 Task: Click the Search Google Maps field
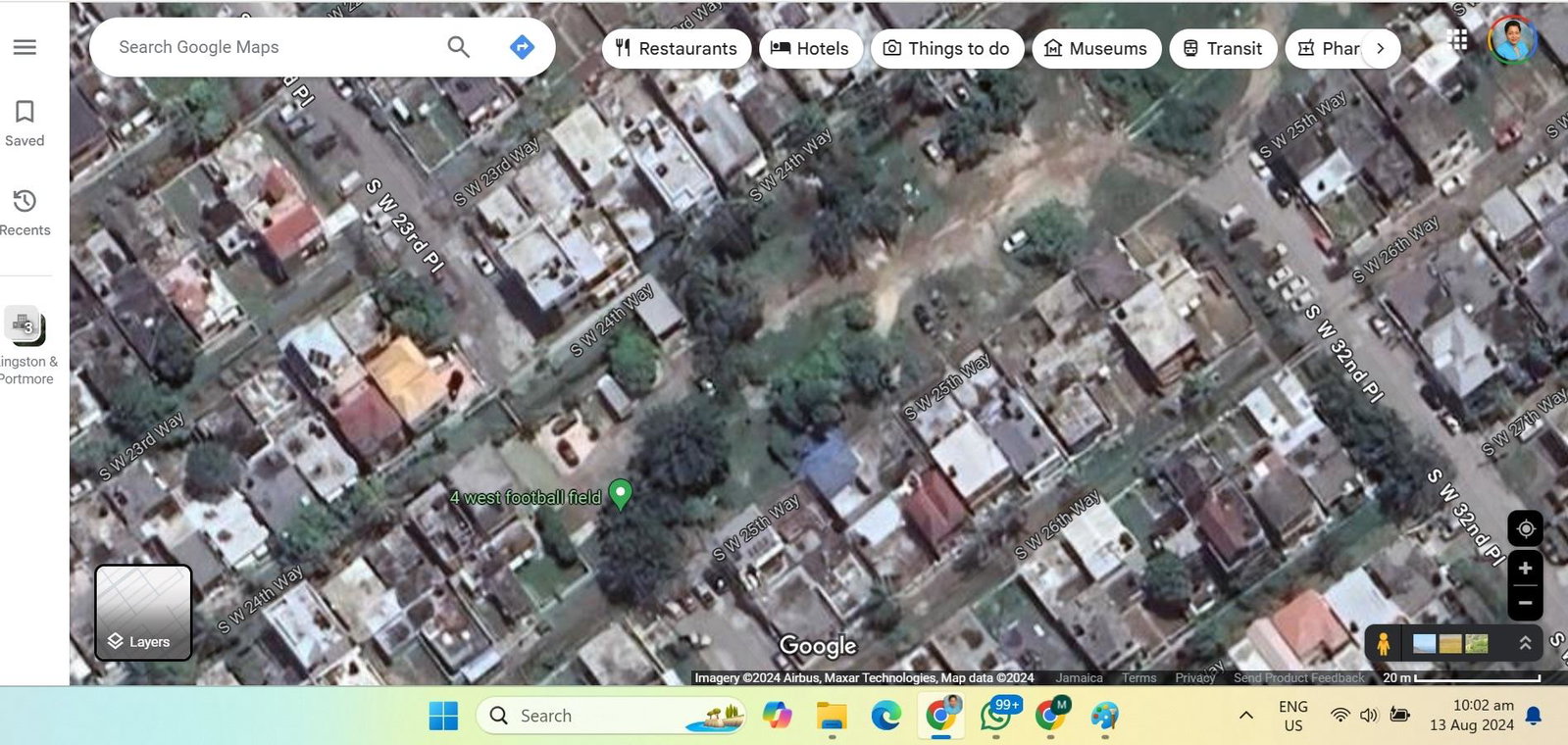coord(275,47)
